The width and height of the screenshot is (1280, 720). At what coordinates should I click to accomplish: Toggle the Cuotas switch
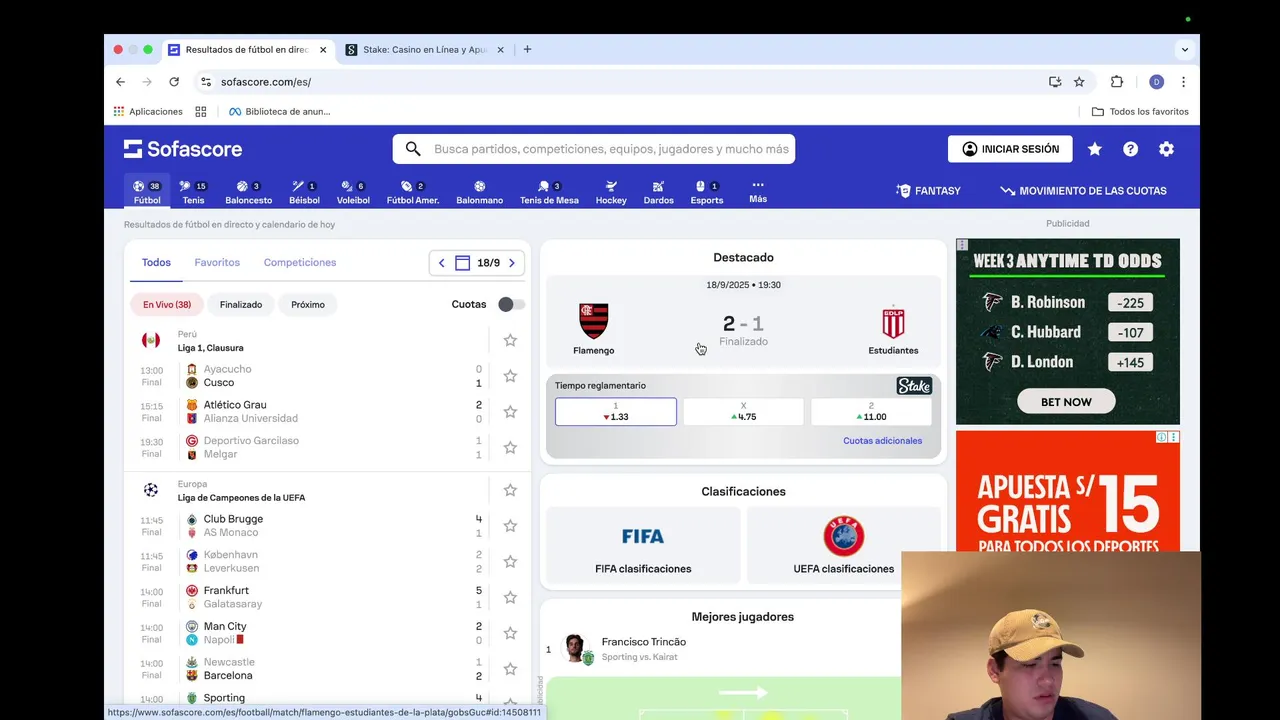pos(511,304)
